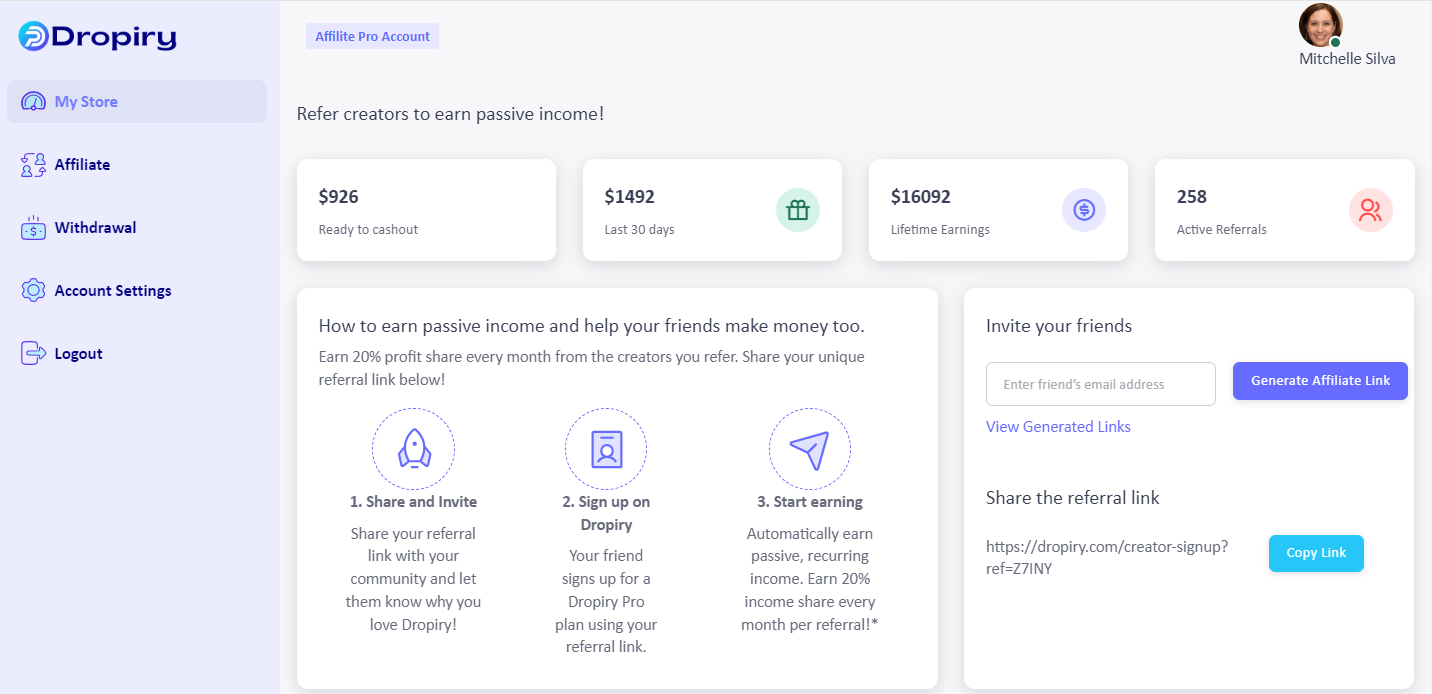Open Account Settings from sidebar

coord(112,291)
